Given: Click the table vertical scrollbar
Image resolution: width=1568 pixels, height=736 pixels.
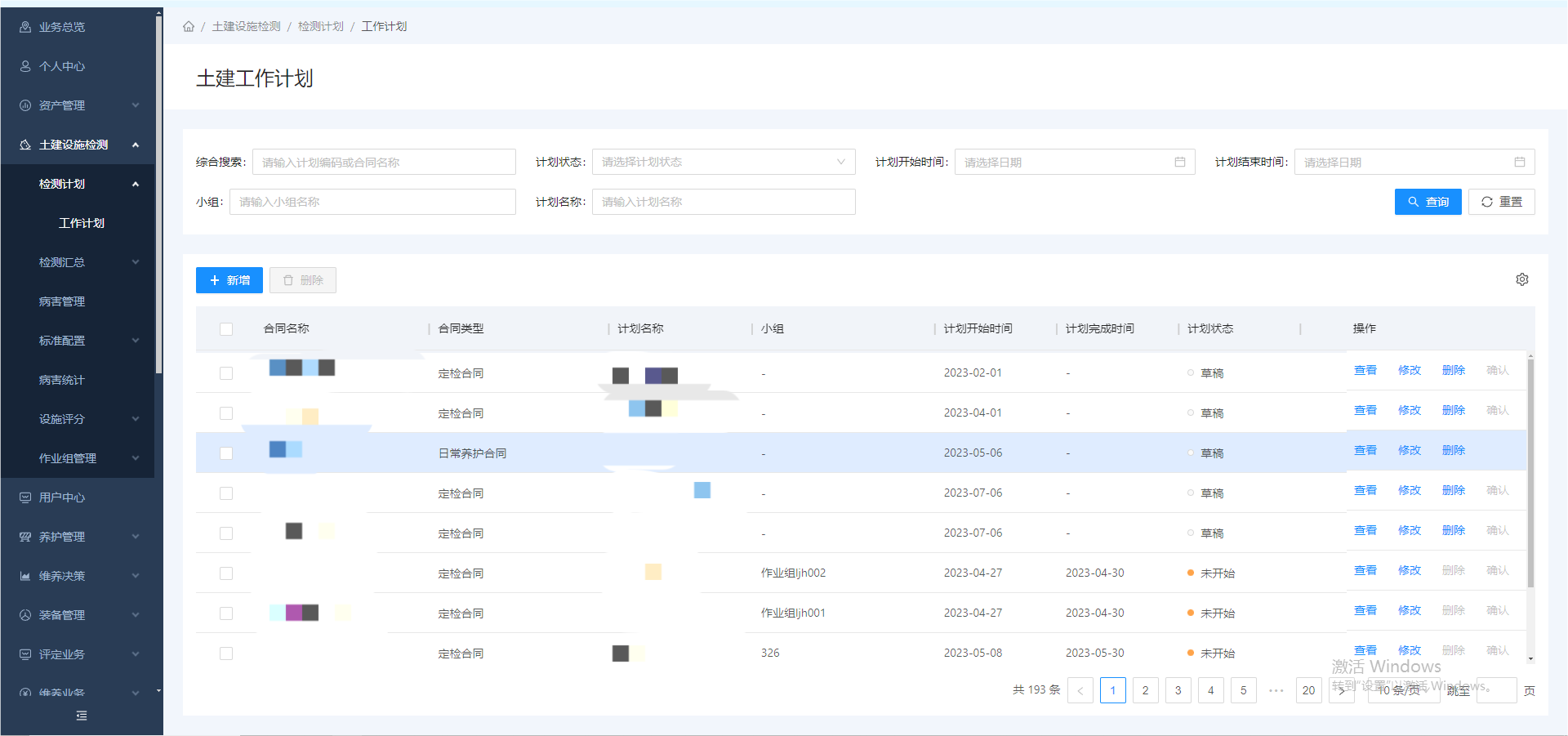Looking at the screenshot, I should point(1530,474).
